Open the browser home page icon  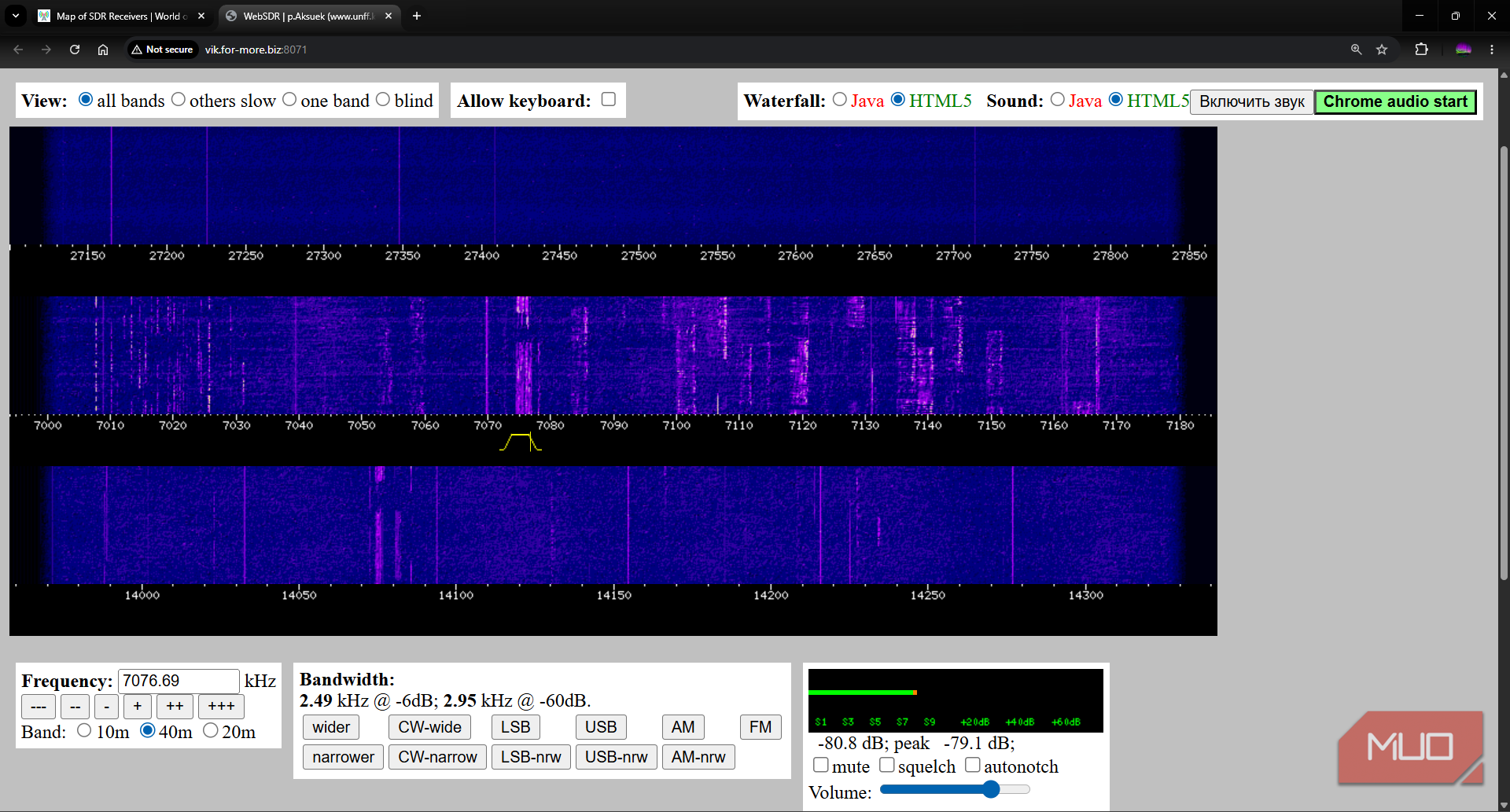coord(103,50)
